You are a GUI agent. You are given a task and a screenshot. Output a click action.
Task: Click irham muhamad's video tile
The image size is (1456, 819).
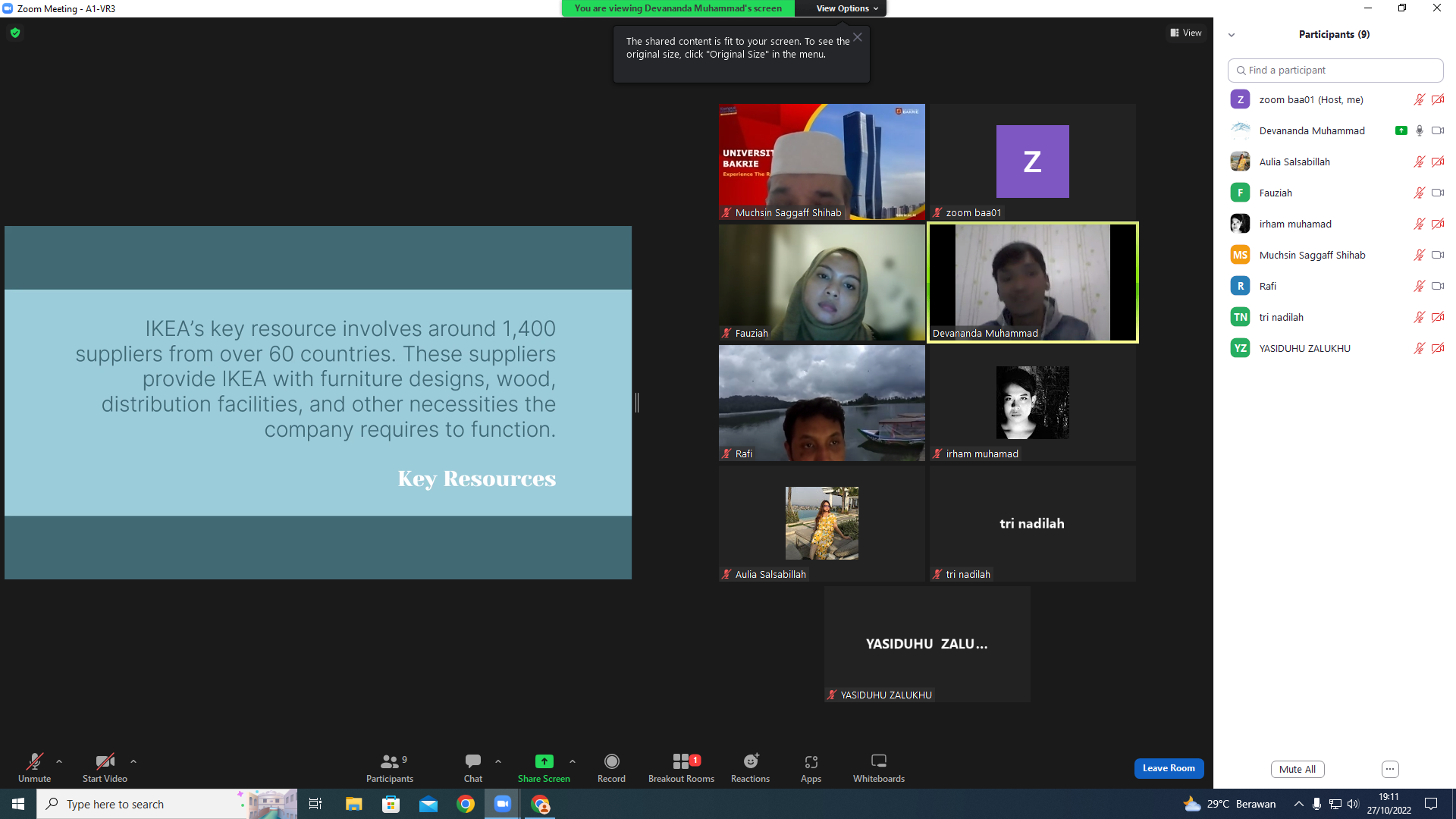[x=1032, y=403]
